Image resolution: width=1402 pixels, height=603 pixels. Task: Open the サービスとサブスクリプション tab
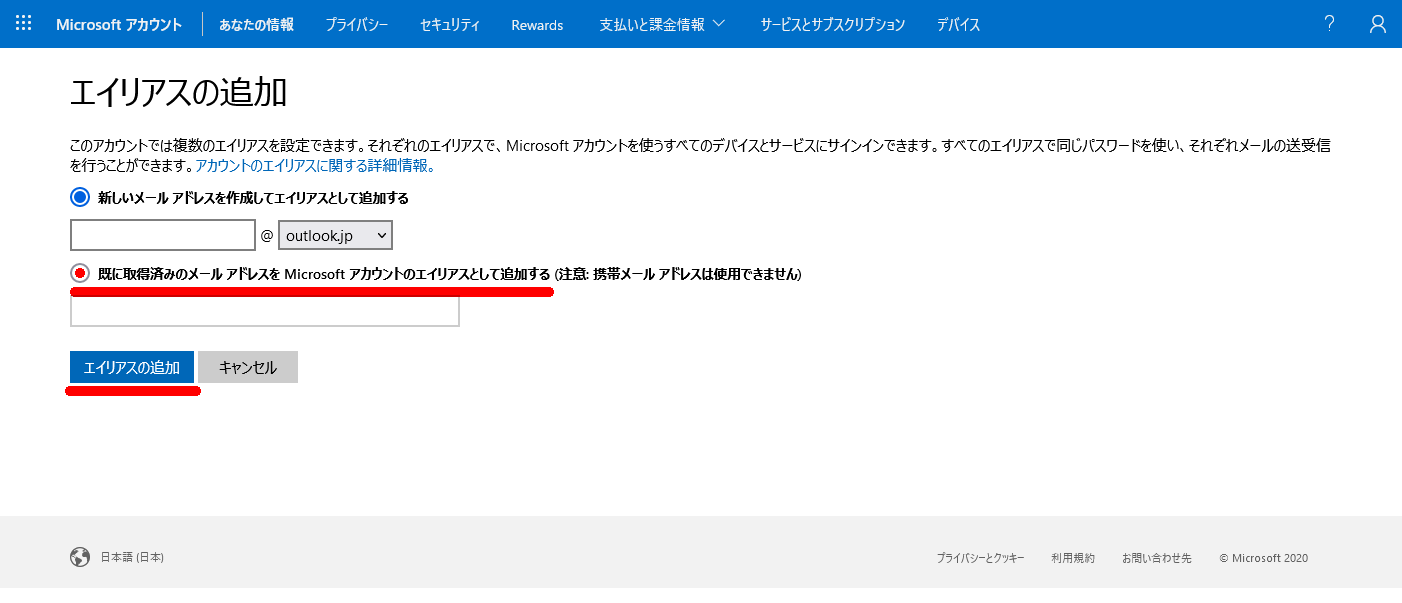pyautogui.click(x=832, y=24)
